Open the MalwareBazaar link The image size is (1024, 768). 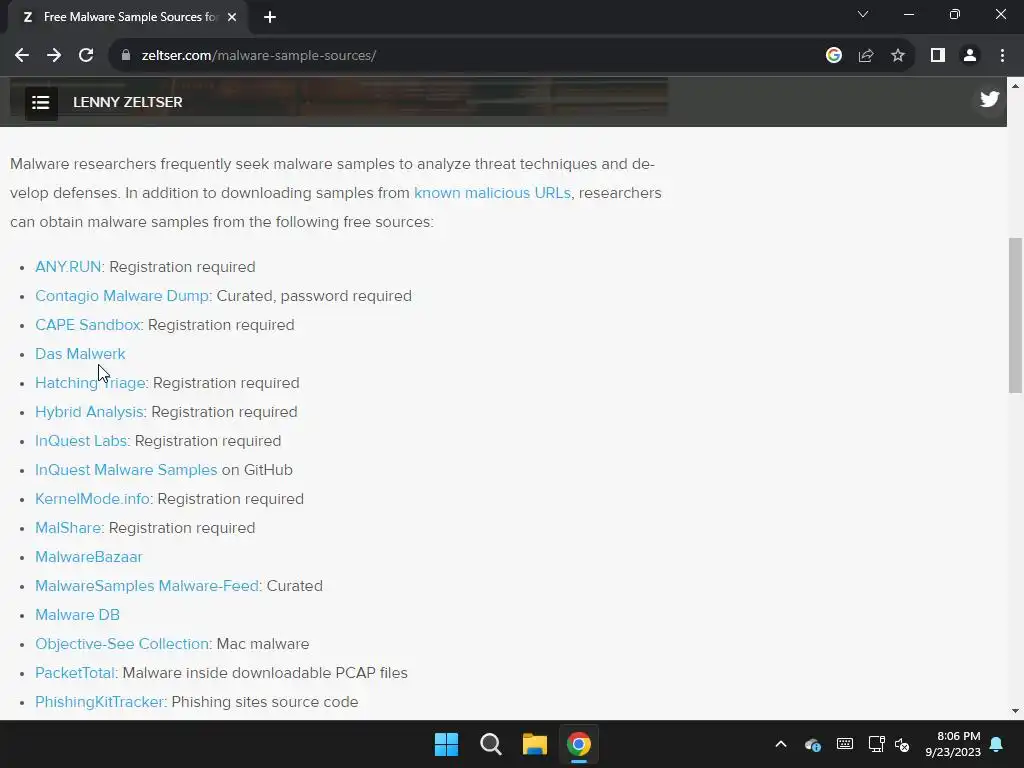tap(89, 557)
